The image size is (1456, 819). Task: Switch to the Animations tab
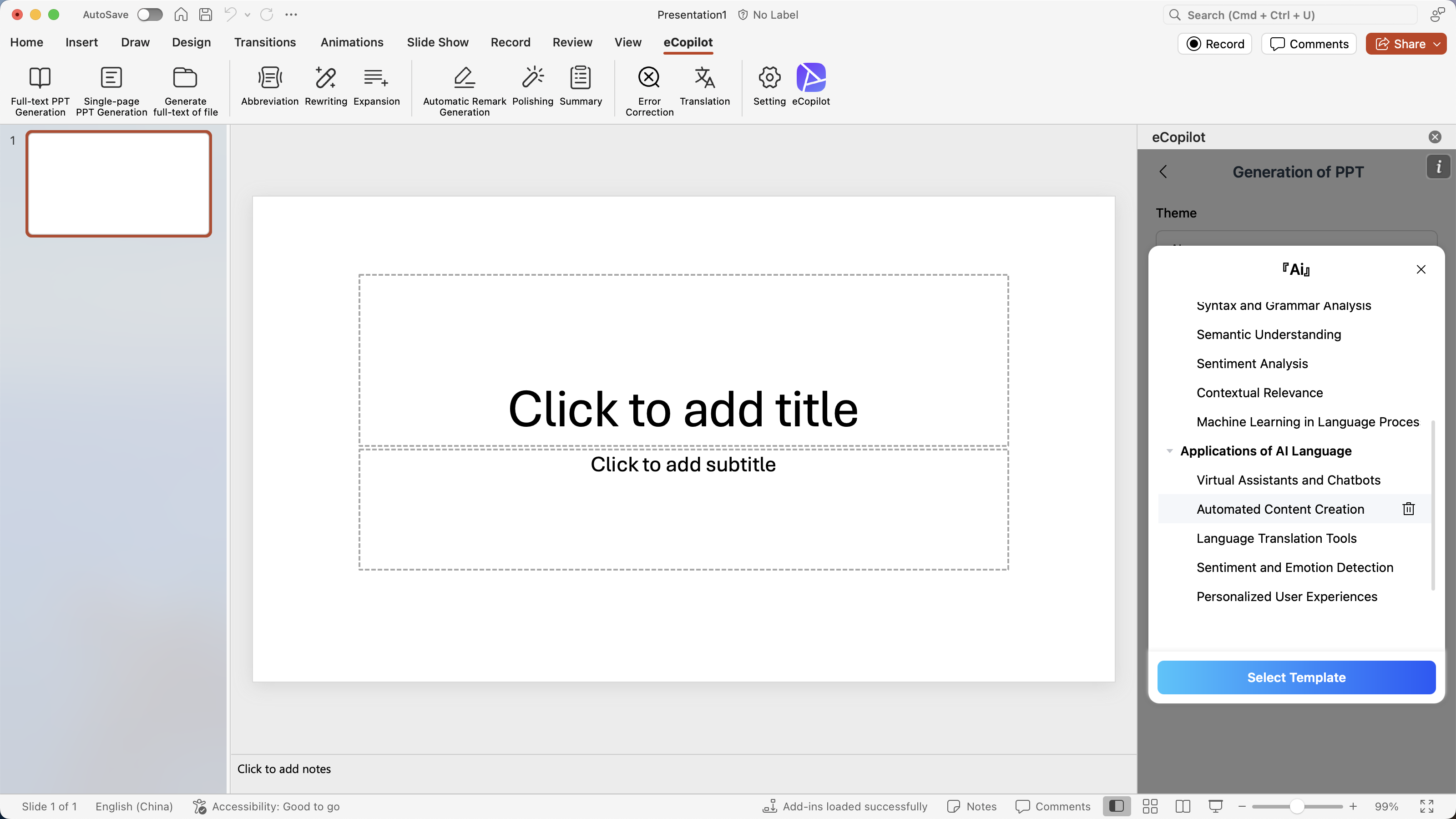click(x=352, y=42)
